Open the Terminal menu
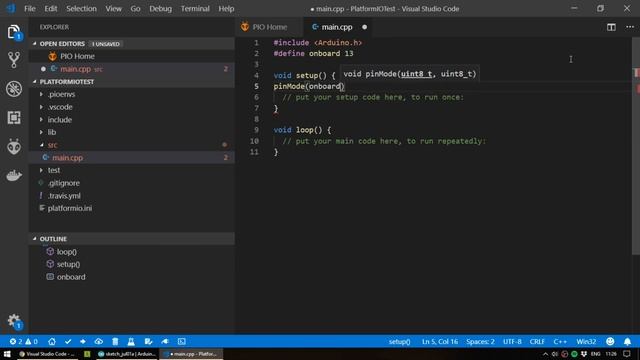The height and width of the screenshot is (360, 640). [x=195, y=9]
